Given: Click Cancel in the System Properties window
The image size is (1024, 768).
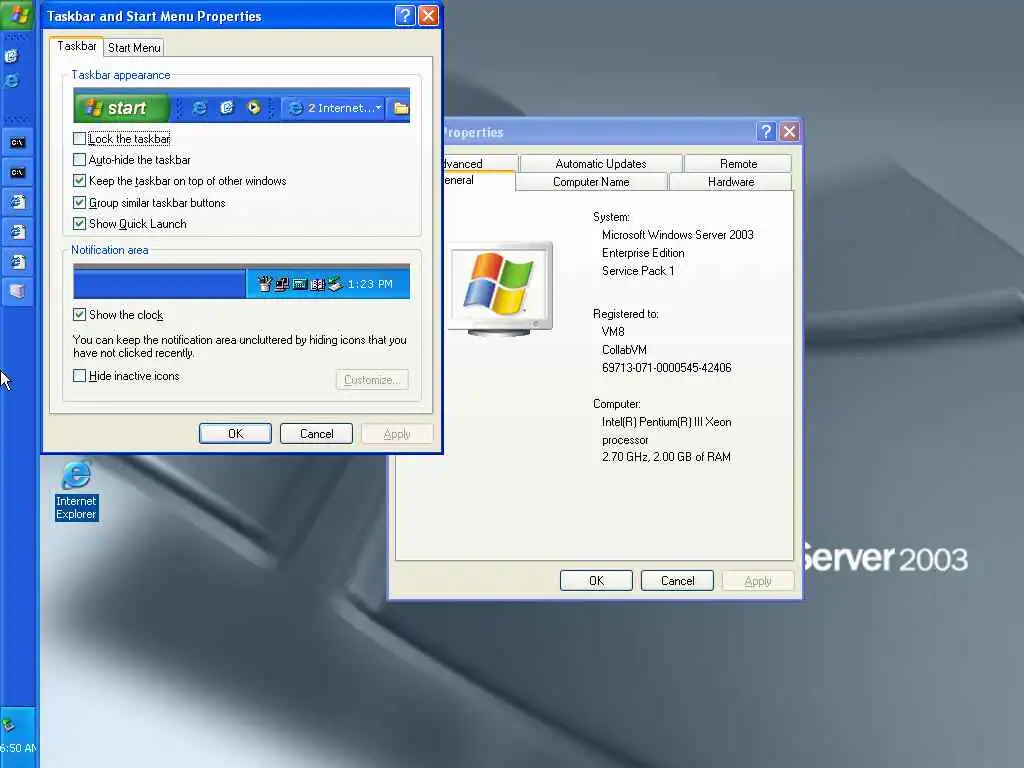Looking at the screenshot, I should (x=677, y=581).
